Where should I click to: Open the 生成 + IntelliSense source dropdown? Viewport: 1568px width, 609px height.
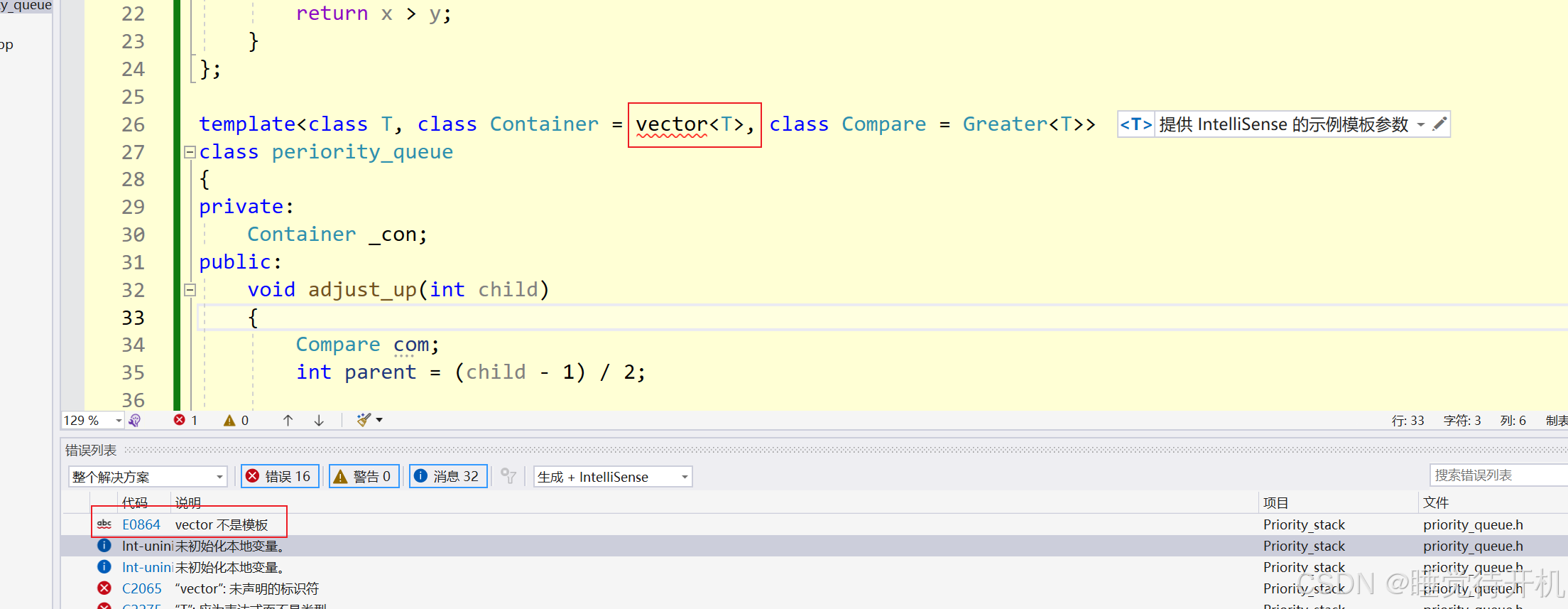613,476
